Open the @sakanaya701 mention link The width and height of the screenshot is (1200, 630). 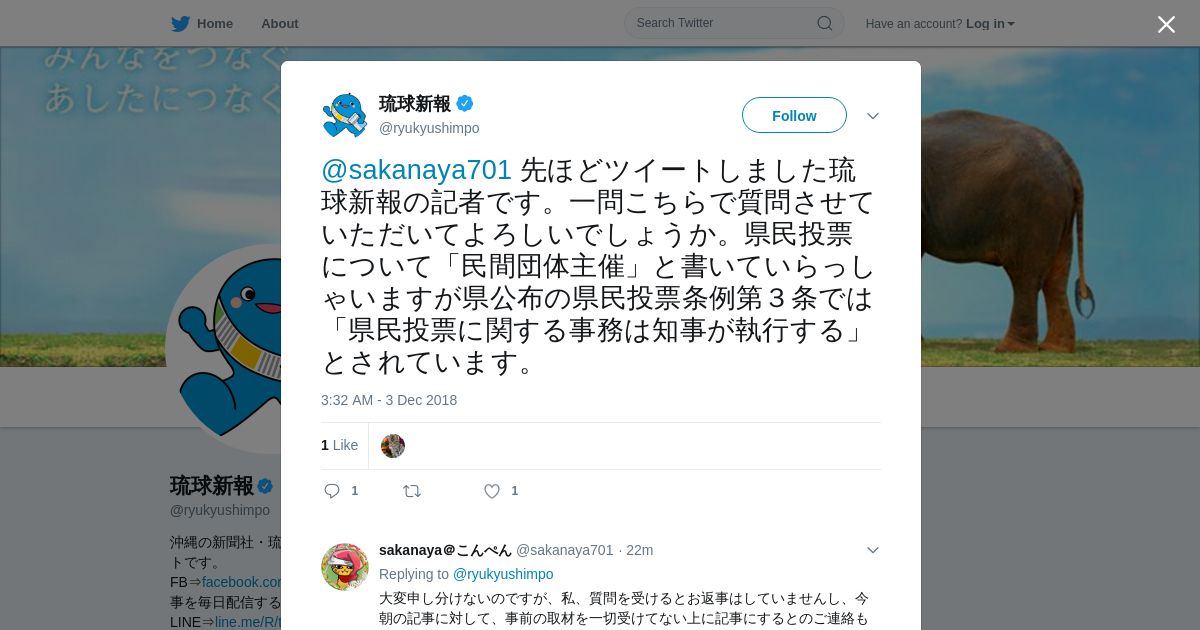(x=416, y=170)
